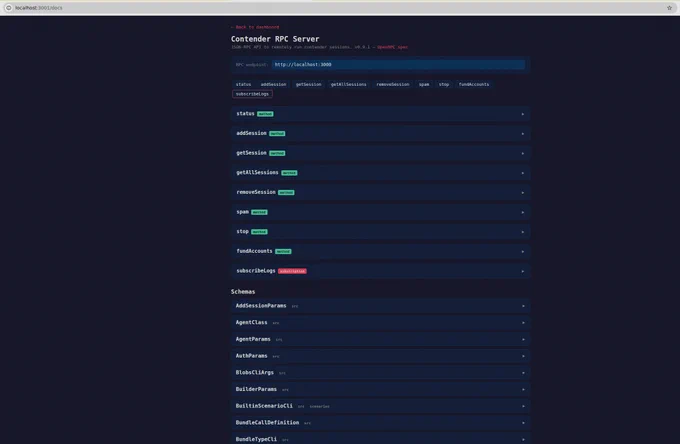Viewport: 680px width, 444px height.
Task: Open the src link beside BundleCallDefinition
Action: [307, 423]
